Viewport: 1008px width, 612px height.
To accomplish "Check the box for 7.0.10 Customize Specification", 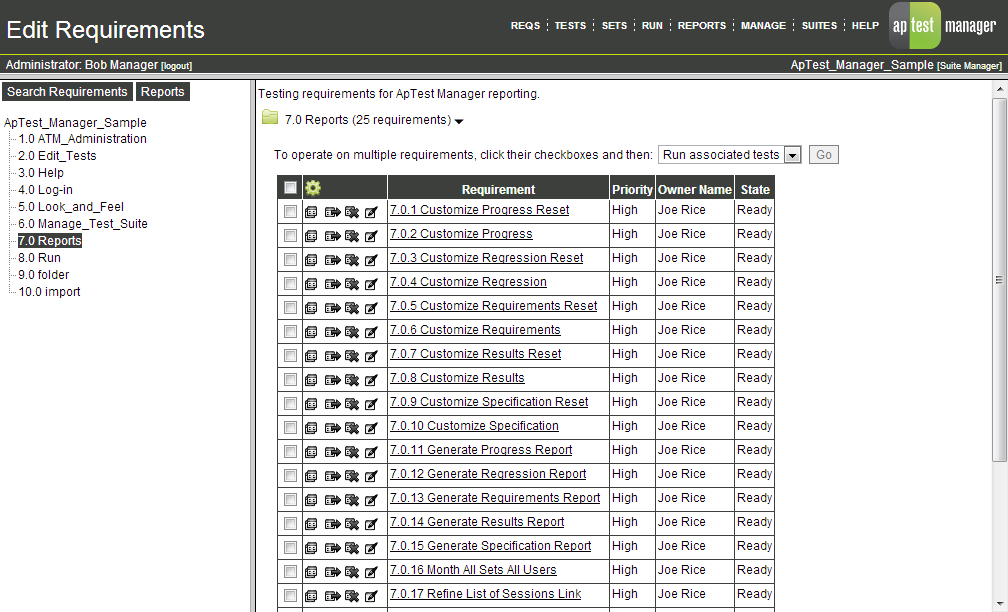I will point(291,428).
